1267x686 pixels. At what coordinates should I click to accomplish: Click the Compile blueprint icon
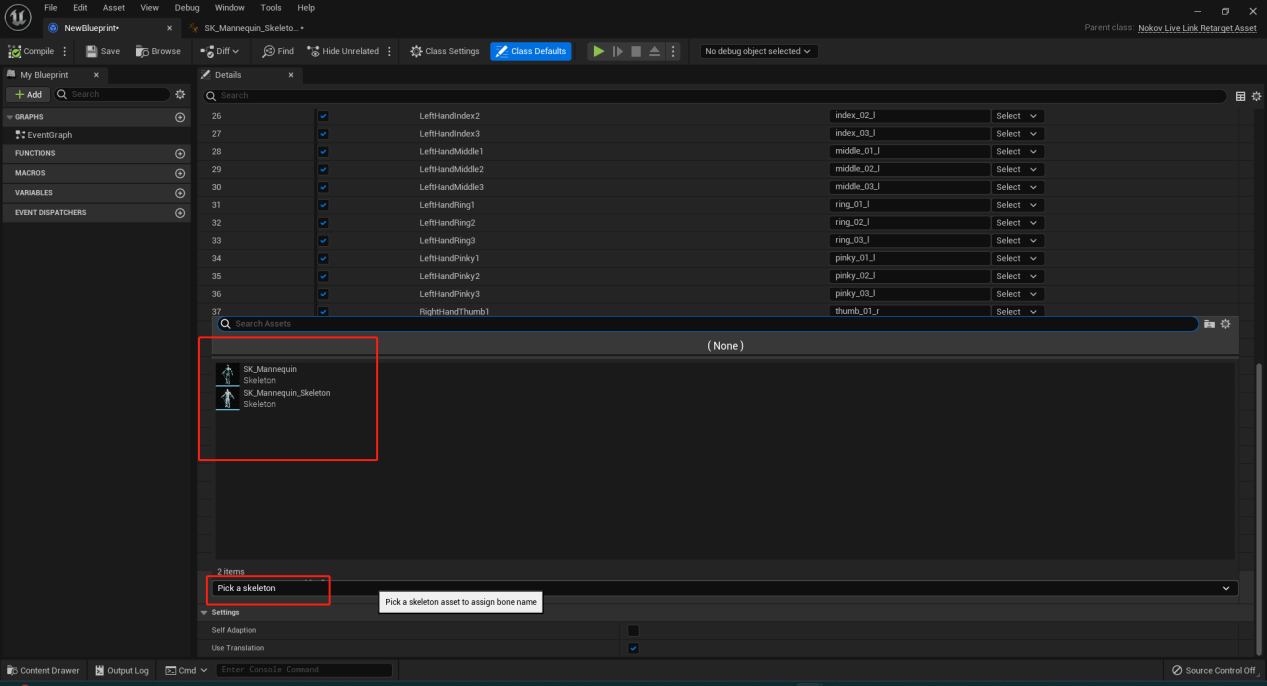pyautogui.click(x=15, y=51)
